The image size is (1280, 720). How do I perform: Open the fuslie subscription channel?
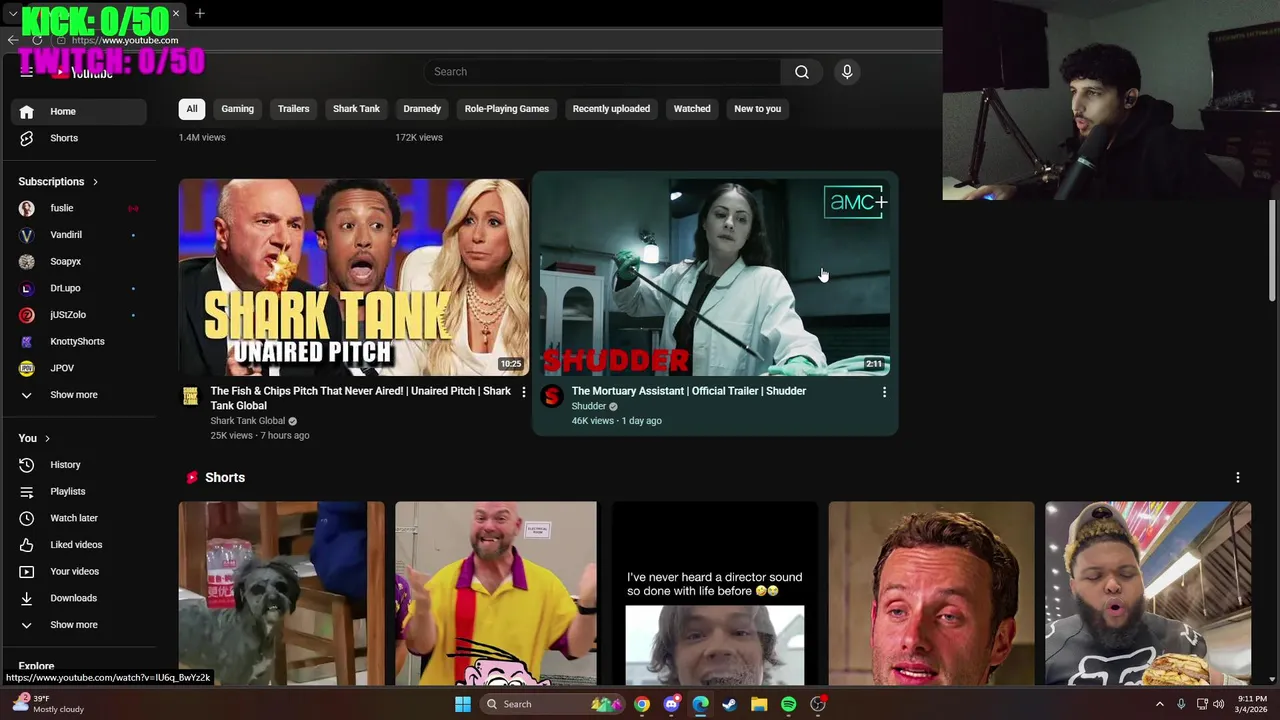[79, 208]
